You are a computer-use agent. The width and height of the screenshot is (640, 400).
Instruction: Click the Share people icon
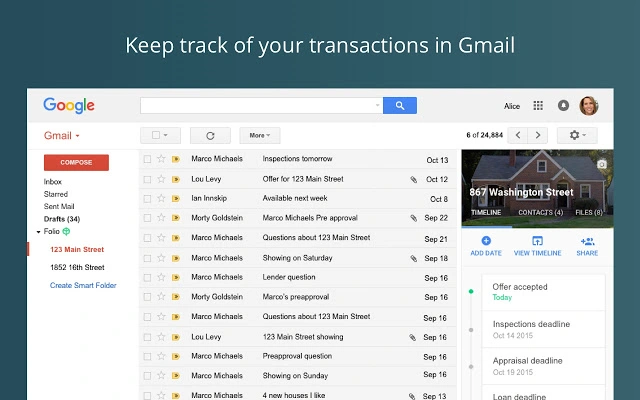pyautogui.click(x=587, y=241)
